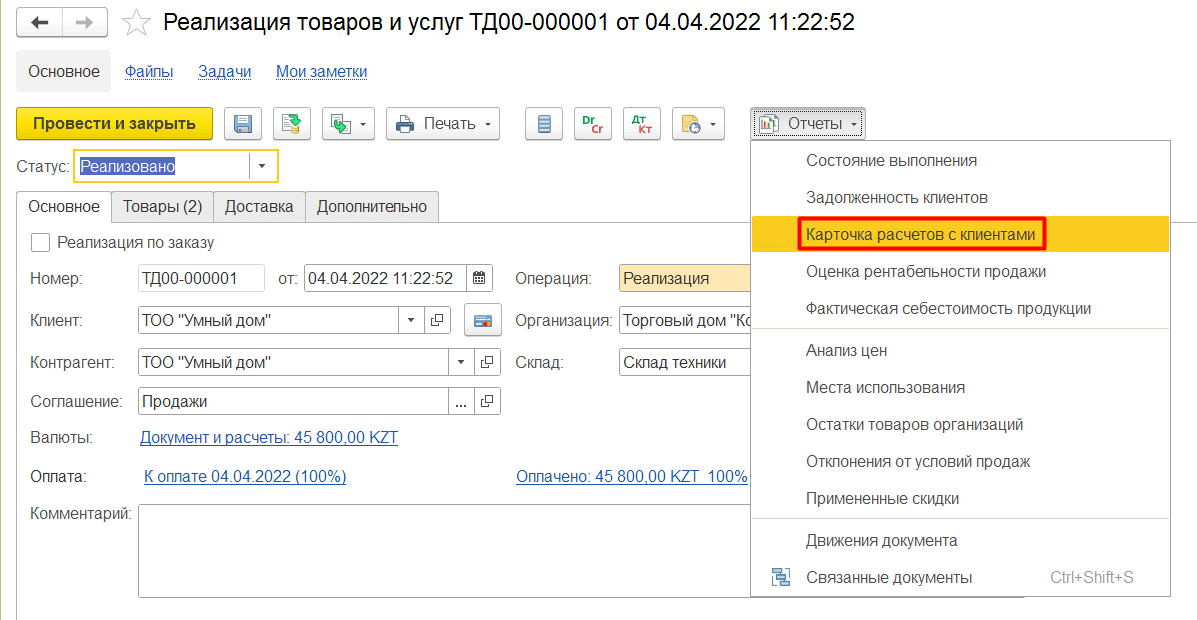Navigate back using the left arrow
The image size is (1197, 620).
point(40,22)
